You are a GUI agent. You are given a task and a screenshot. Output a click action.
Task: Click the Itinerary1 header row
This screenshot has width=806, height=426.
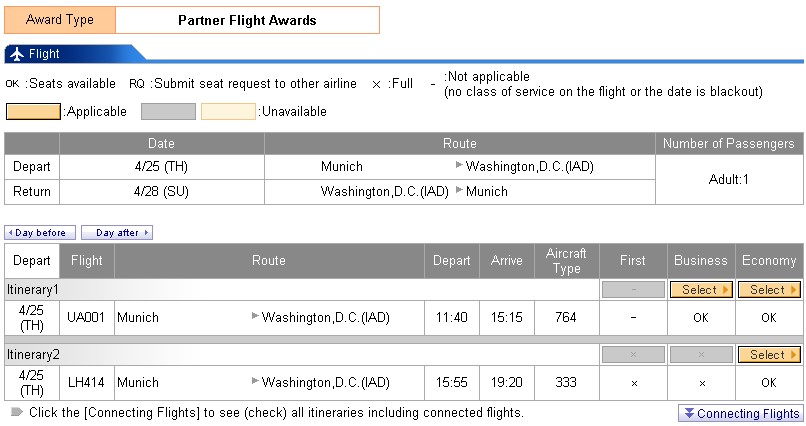coord(300,290)
